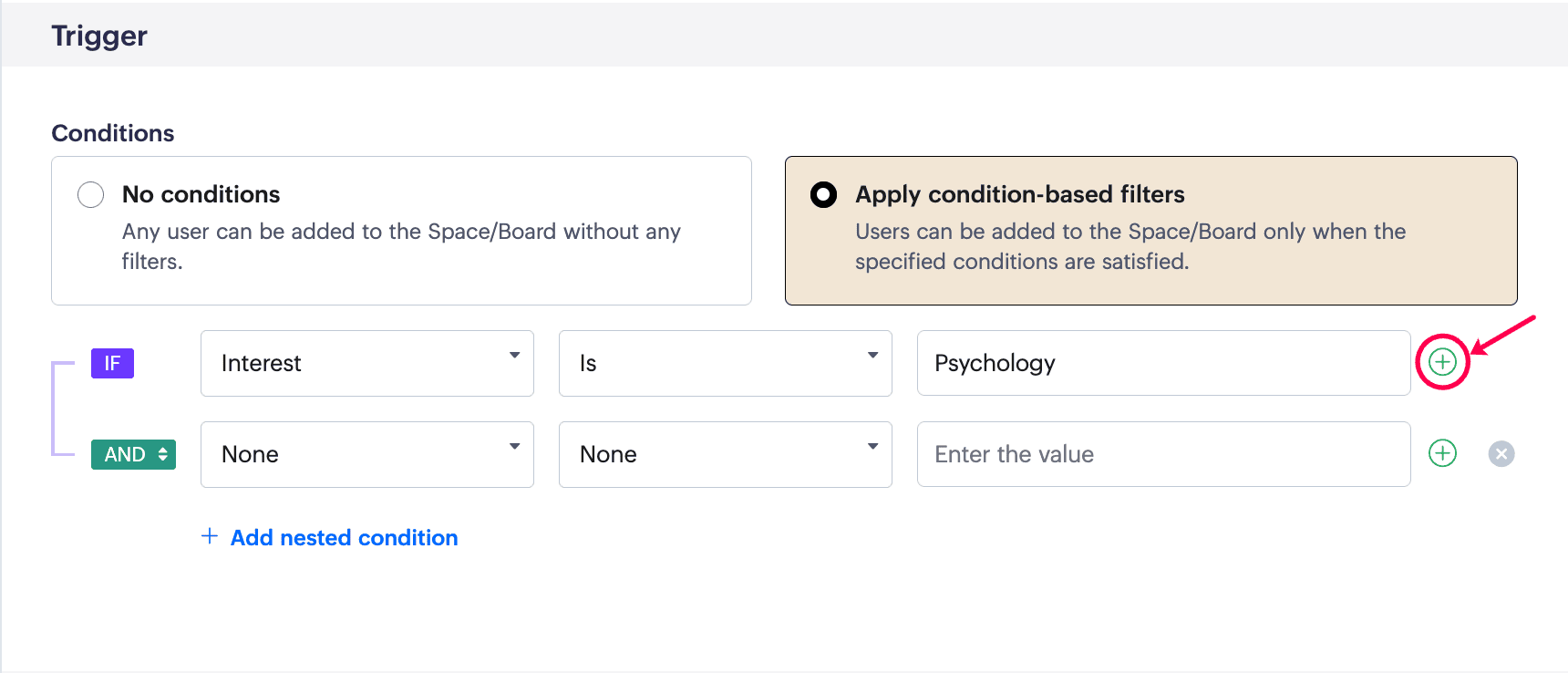The width and height of the screenshot is (1568, 673).
Task: Click the up-down arrows on the AND badge
Action: pos(163,454)
